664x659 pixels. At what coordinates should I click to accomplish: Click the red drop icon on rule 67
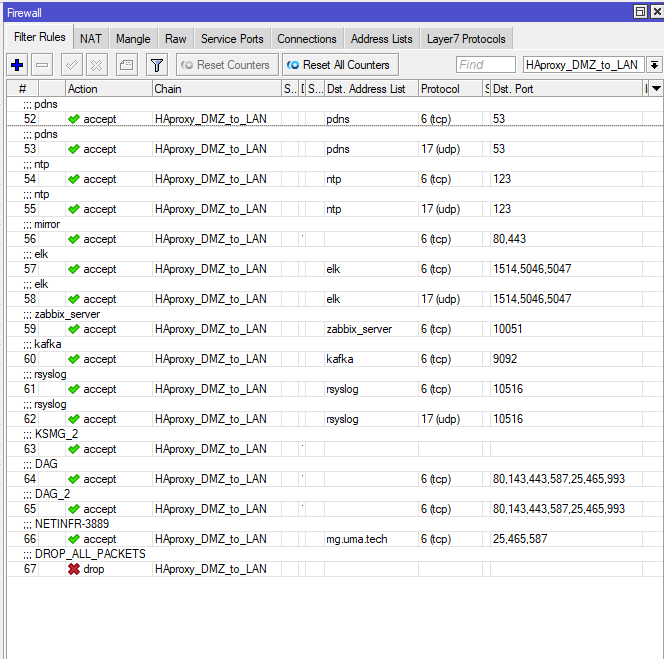coord(74,569)
